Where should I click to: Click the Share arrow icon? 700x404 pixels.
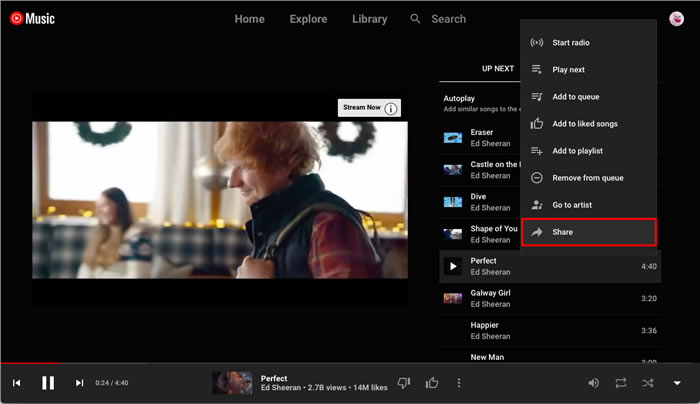coord(537,232)
